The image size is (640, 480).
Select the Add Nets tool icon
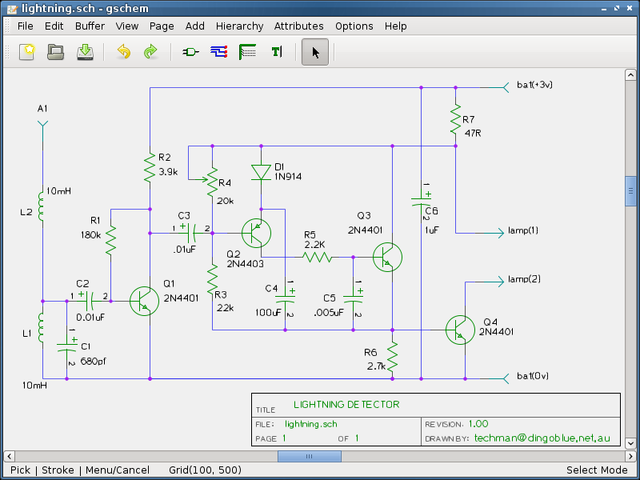point(218,52)
